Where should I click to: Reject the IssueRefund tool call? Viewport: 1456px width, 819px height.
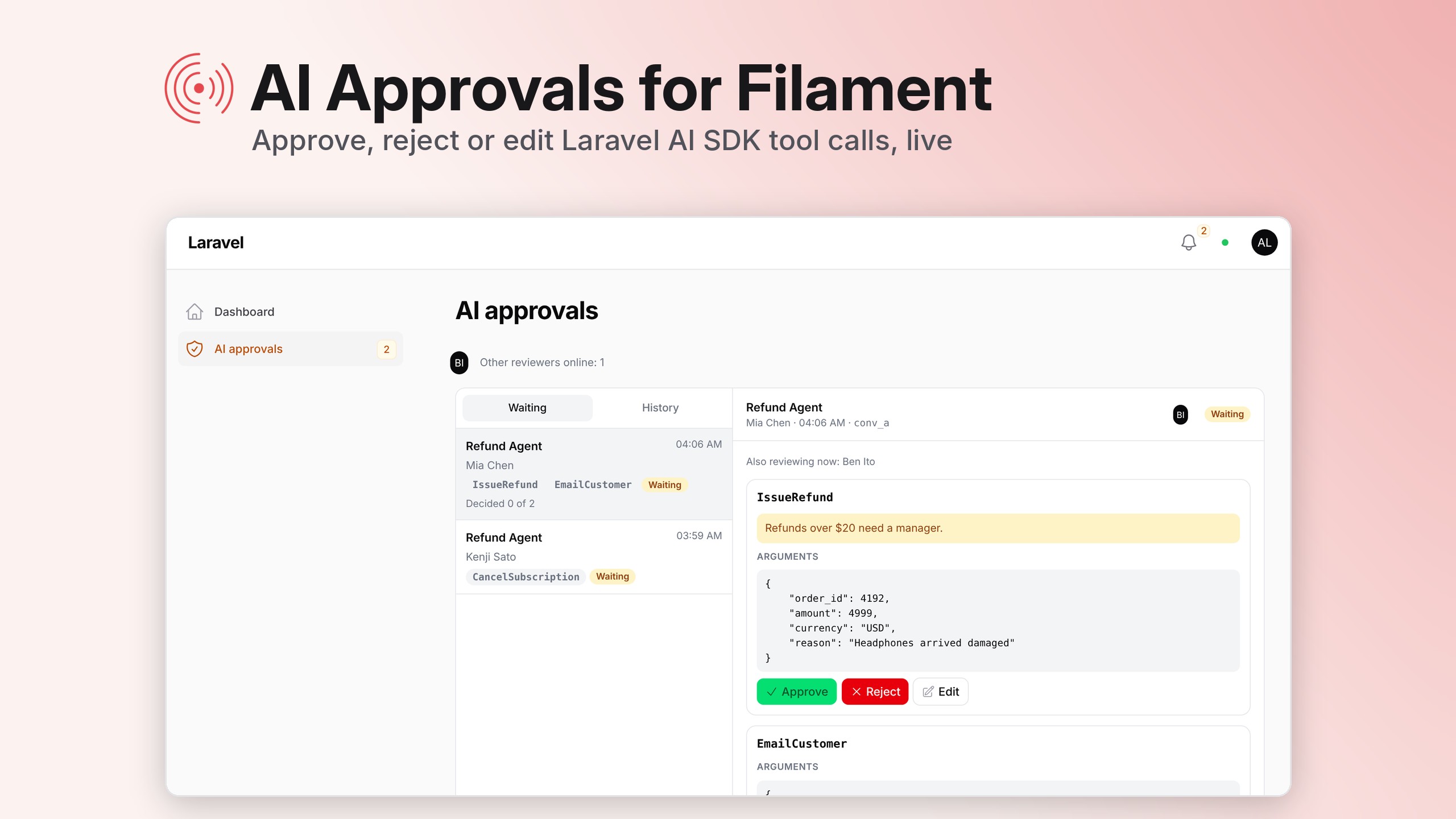(x=875, y=692)
